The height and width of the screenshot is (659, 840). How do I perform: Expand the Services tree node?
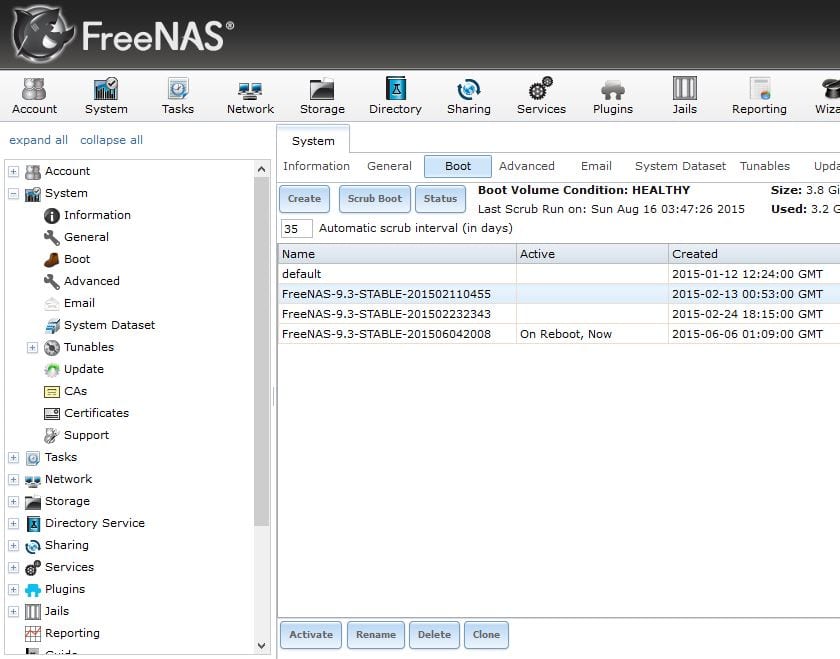[x=13, y=567]
